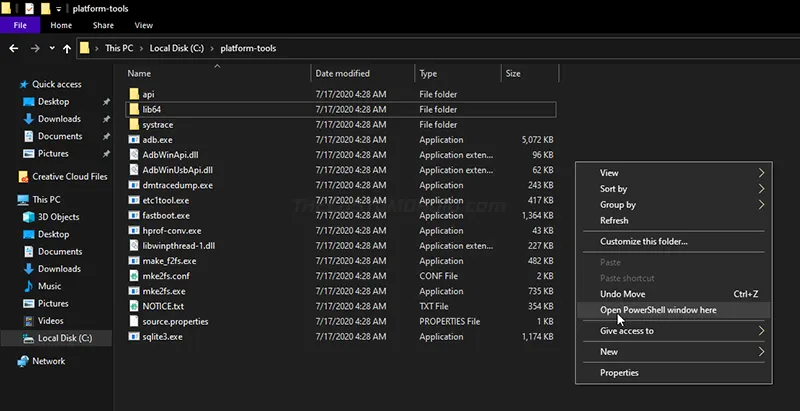The image size is (800, 411).
Task: Select the AdbWinUsbApi.dll file name
Action: coord(178,170)
